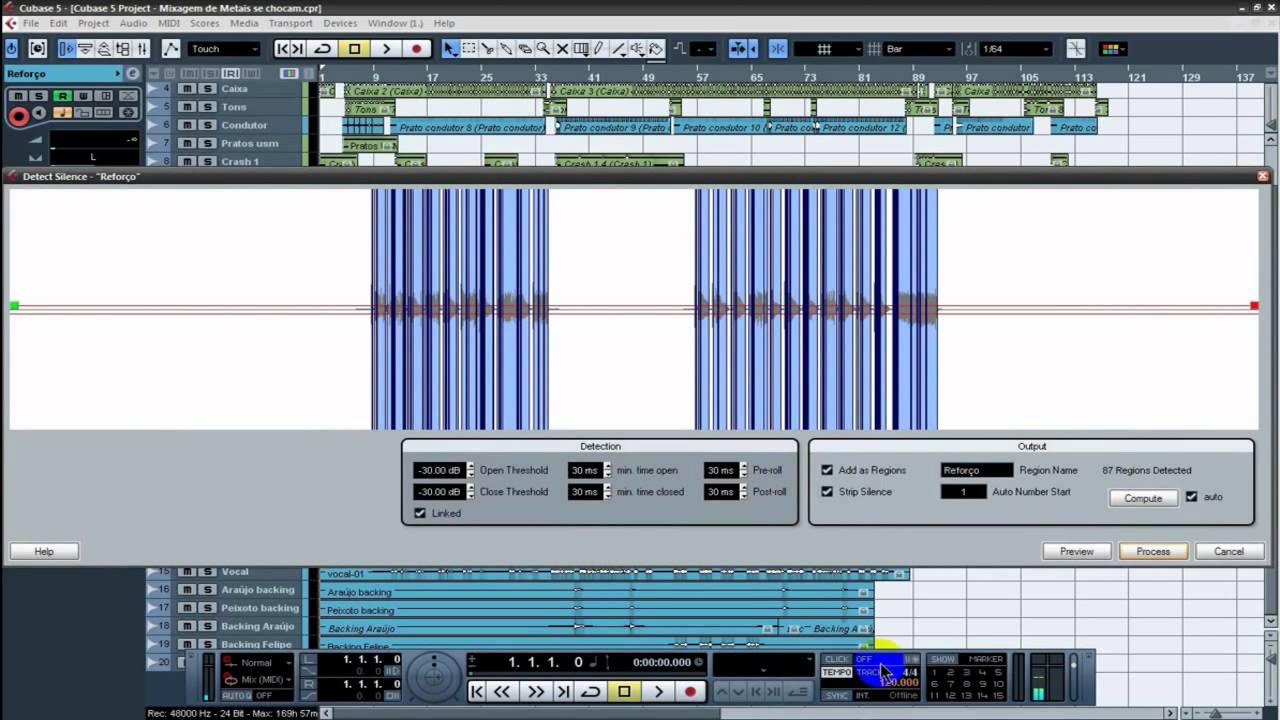This screenshot has width=1280, height=720.
Task: Open the 1/64 quantize dropdown
Action: 1016,48
